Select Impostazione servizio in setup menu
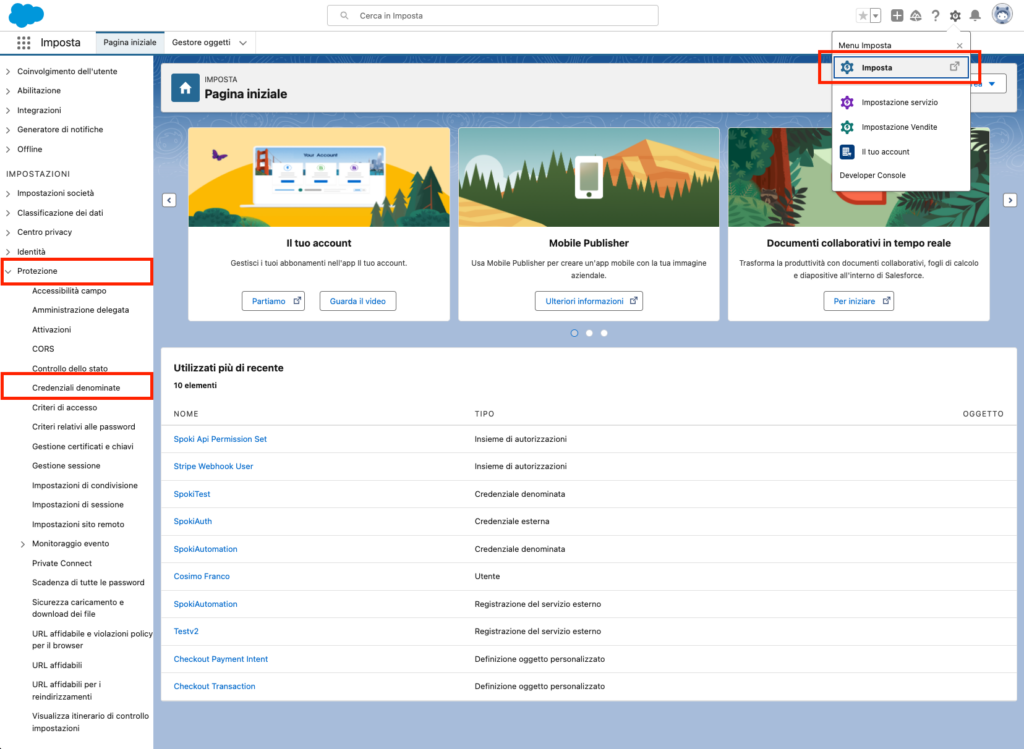Viewport: 1024px width, 749px height. point(899,102)
